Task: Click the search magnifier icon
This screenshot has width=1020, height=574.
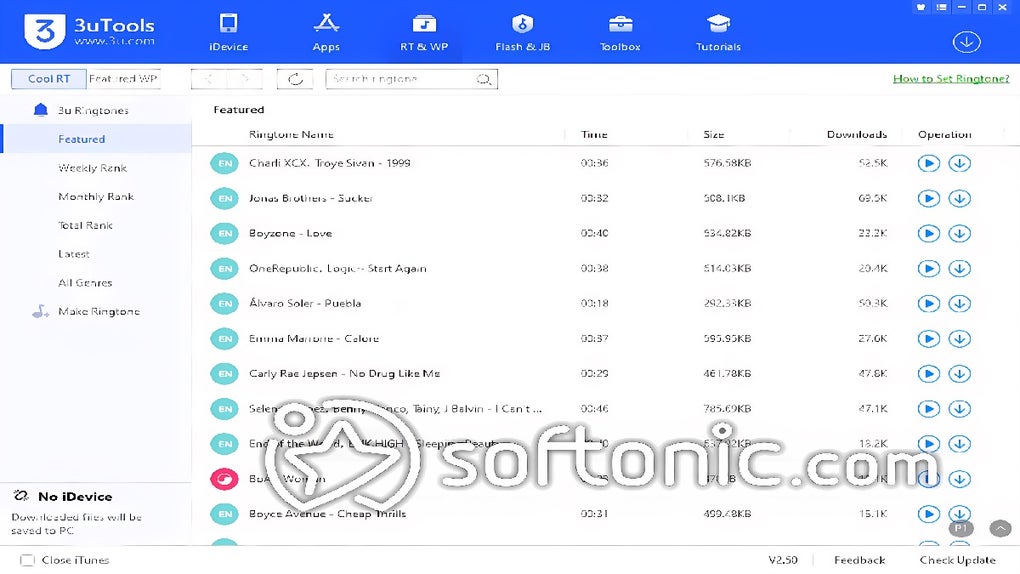Action: tap(483, 79)
